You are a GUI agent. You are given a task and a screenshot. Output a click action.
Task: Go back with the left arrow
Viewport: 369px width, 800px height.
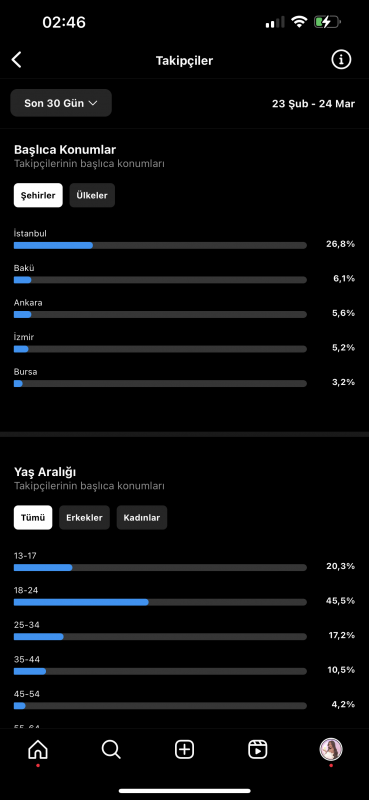pyautogui.click(x=17, y=60)
